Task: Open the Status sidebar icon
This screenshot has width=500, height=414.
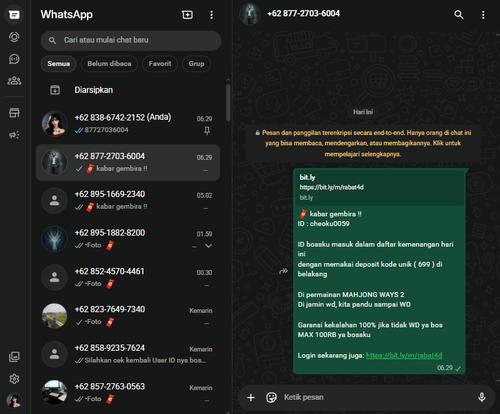Action: [x=14, y=37]
